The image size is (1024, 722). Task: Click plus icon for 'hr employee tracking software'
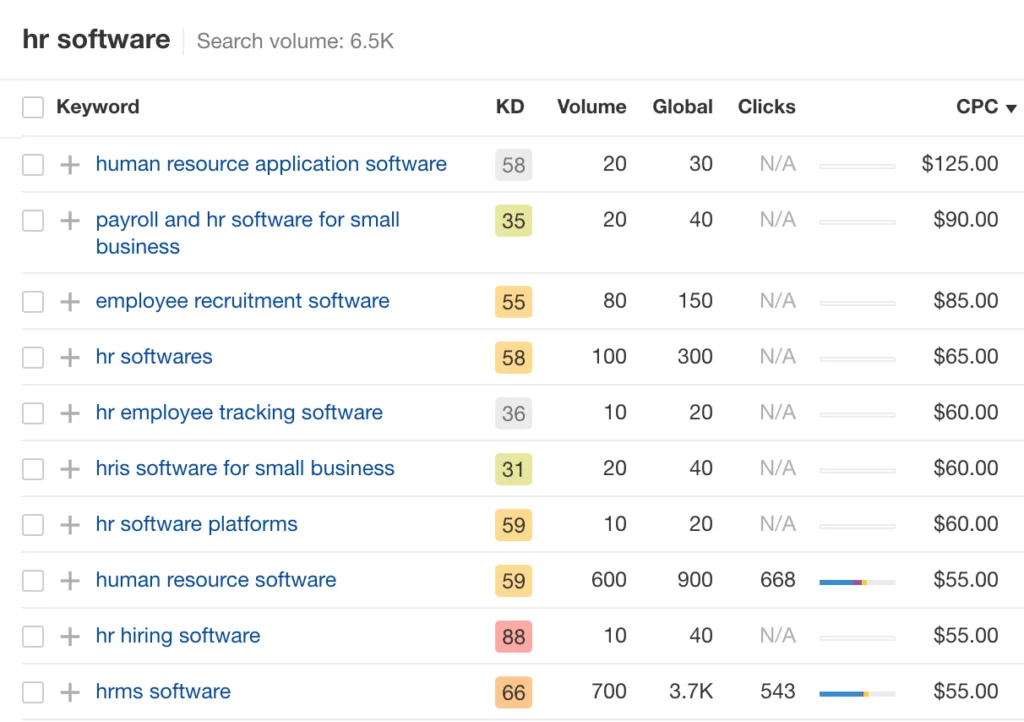[70, 413]
